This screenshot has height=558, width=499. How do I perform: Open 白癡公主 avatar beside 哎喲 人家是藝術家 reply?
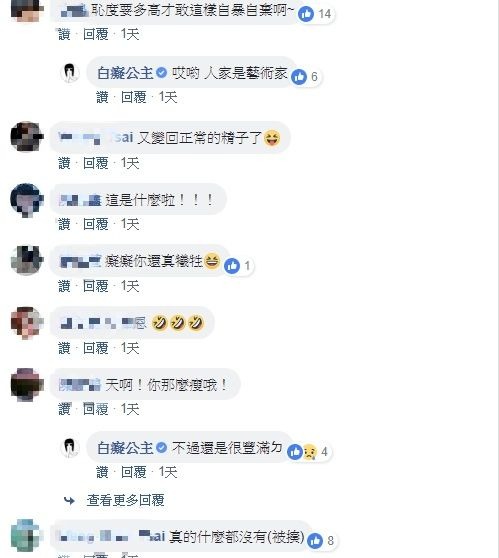click(70, 73)
